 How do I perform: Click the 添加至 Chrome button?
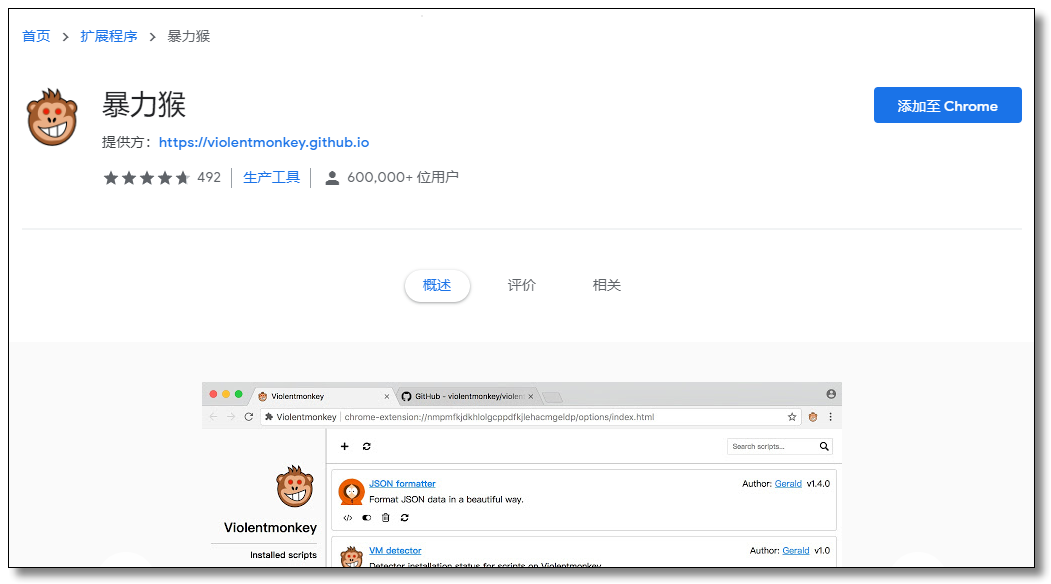pyautogui.click(x=947, y=105)
